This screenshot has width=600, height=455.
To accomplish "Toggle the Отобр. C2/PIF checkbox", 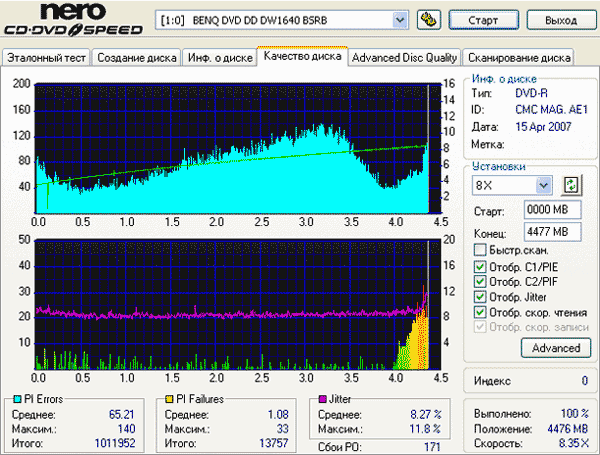I will [480, 282].
